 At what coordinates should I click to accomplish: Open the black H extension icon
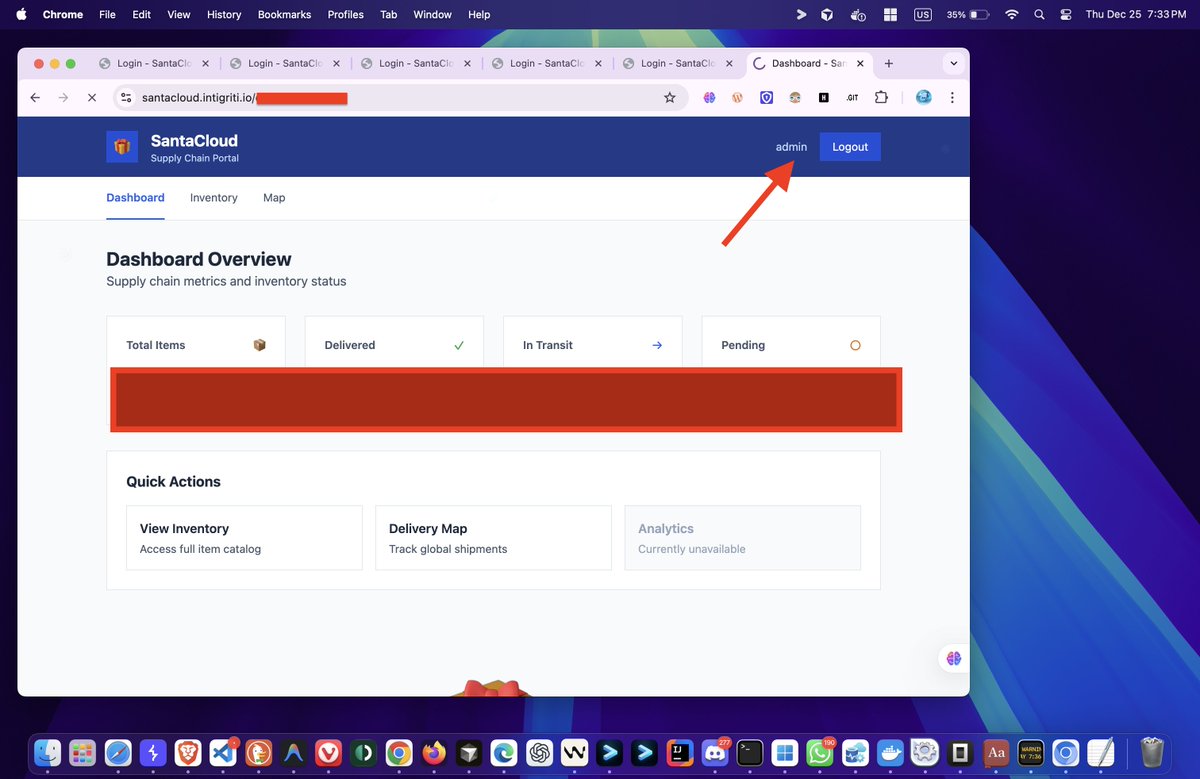tap(824, 98)
